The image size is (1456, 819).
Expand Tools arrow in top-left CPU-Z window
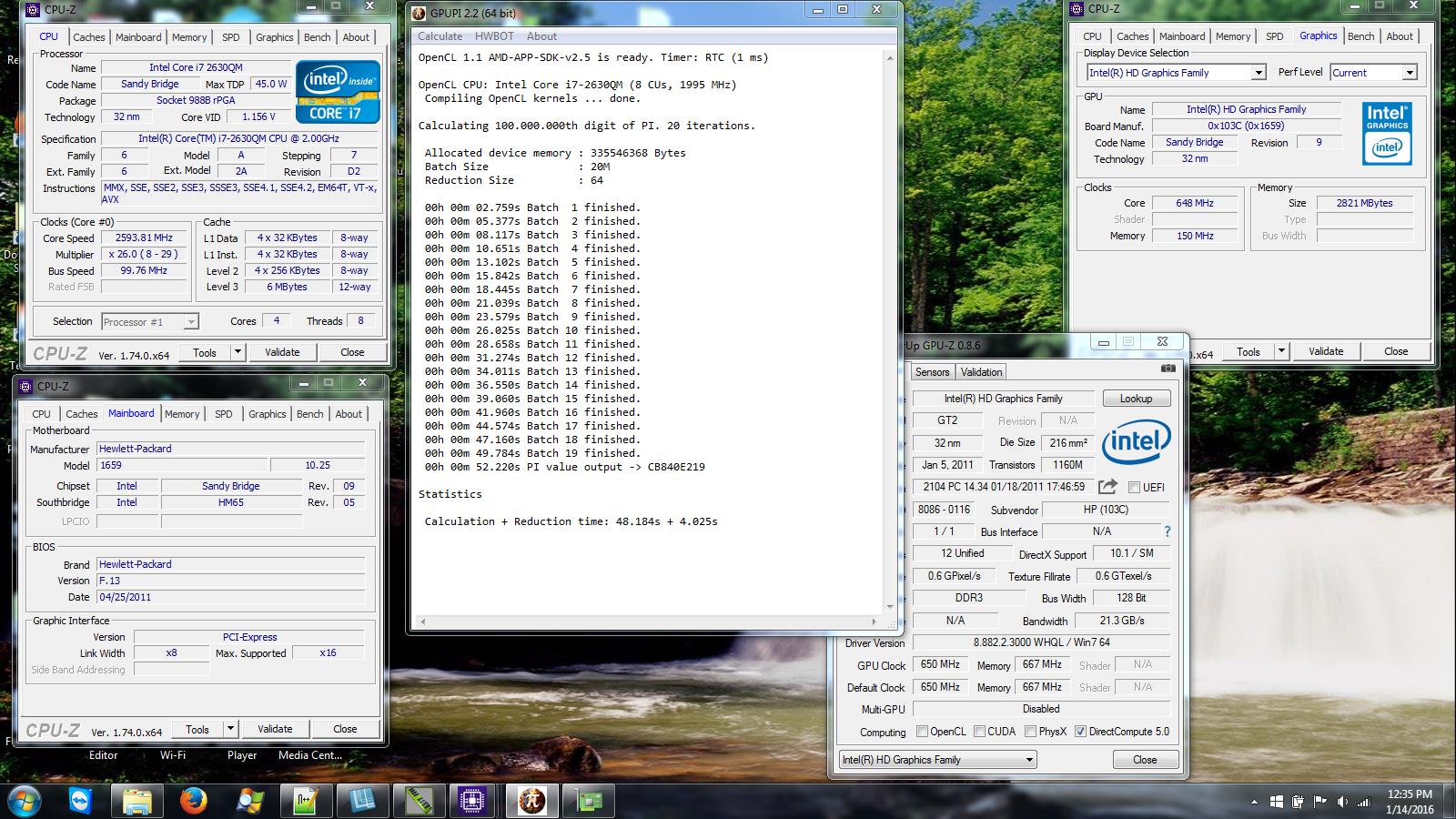[x=238, y=352]
